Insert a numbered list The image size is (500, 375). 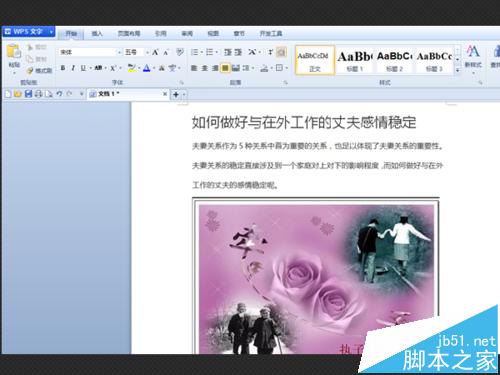click(x=209, y=52)
